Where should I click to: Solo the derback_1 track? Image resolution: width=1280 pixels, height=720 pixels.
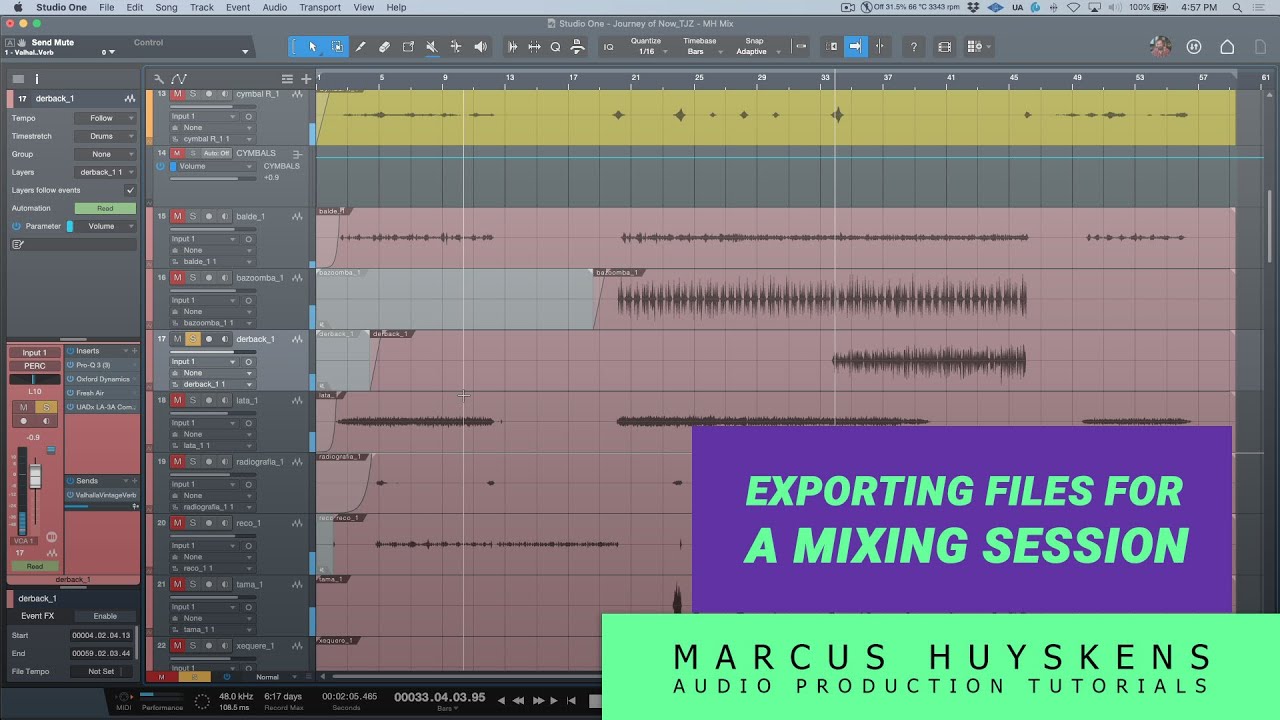coord(193,339)
